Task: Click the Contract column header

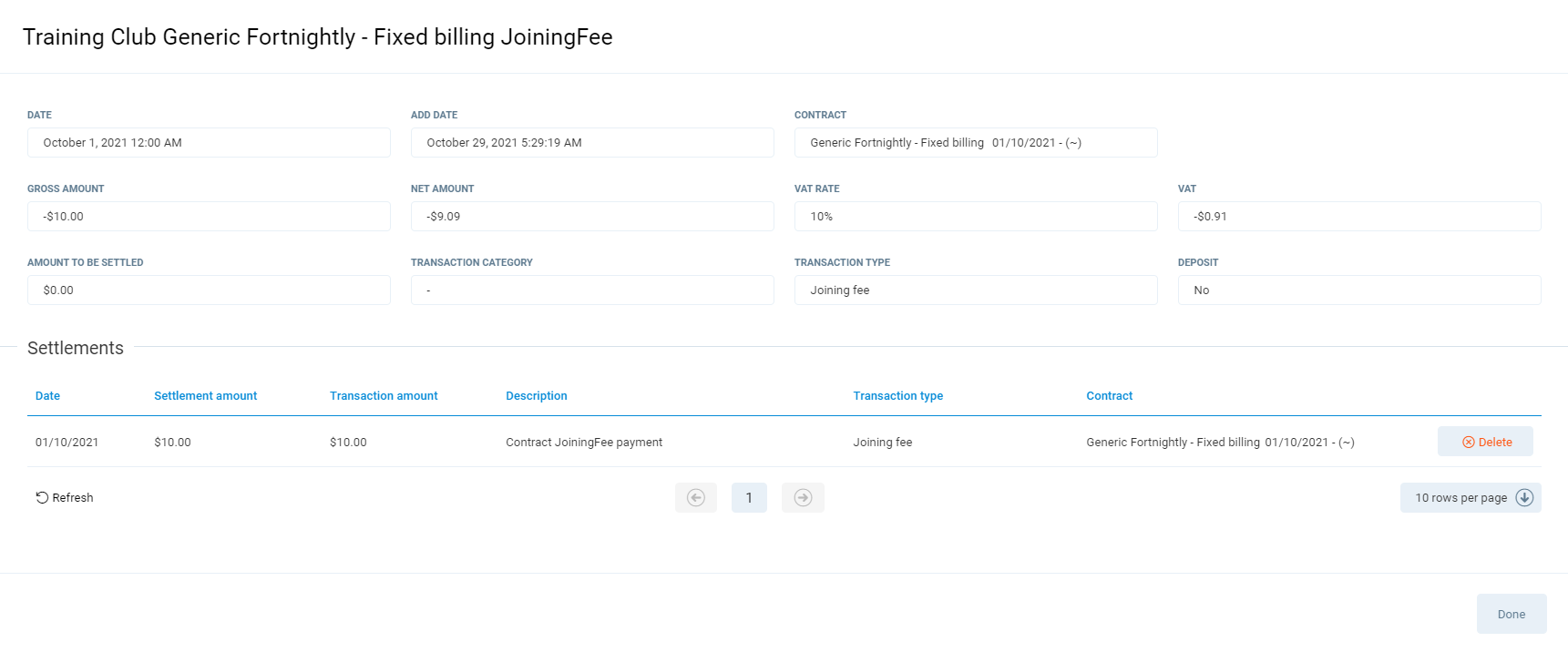Action: pos(1109,396)
